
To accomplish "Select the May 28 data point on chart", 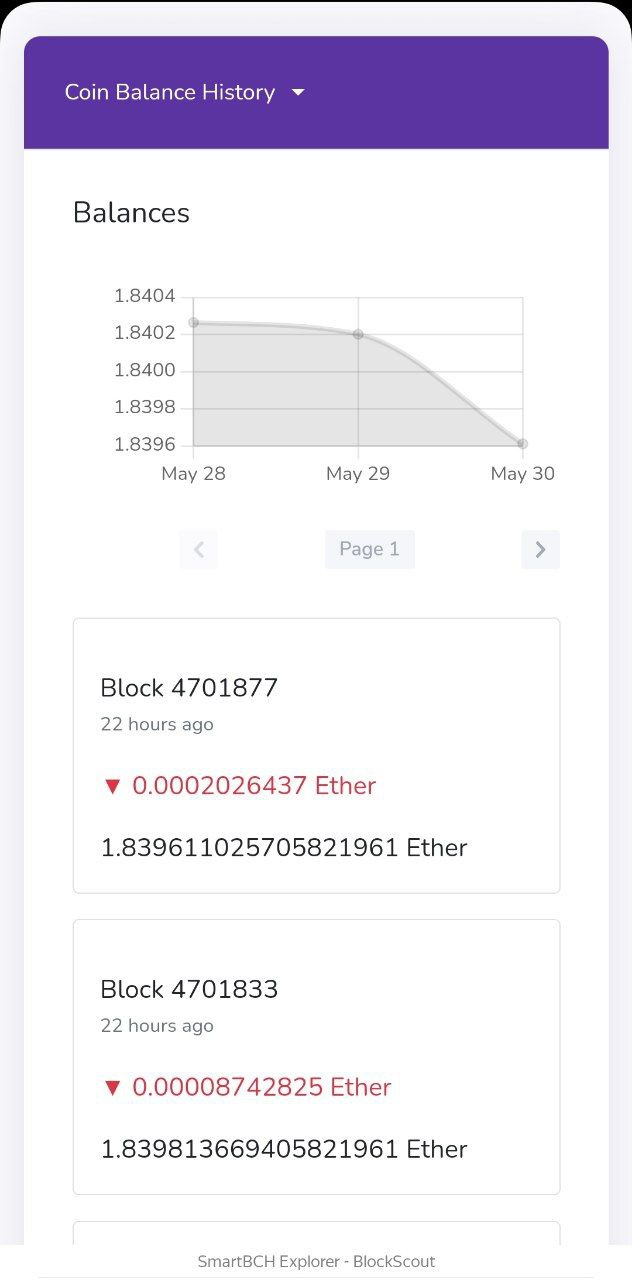I will click(193, 323).
